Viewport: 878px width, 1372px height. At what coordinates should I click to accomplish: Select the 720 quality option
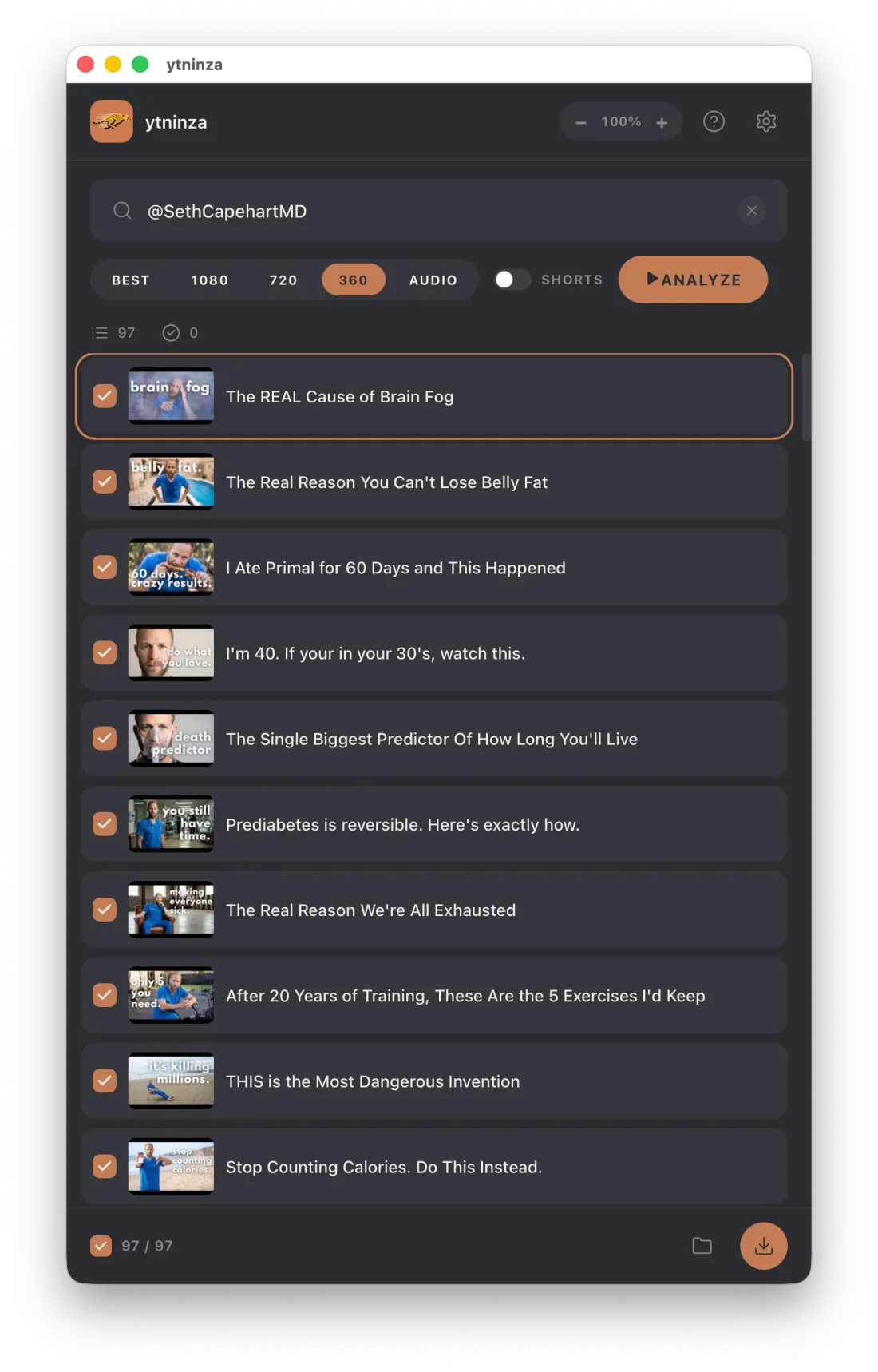coord(283,280)
